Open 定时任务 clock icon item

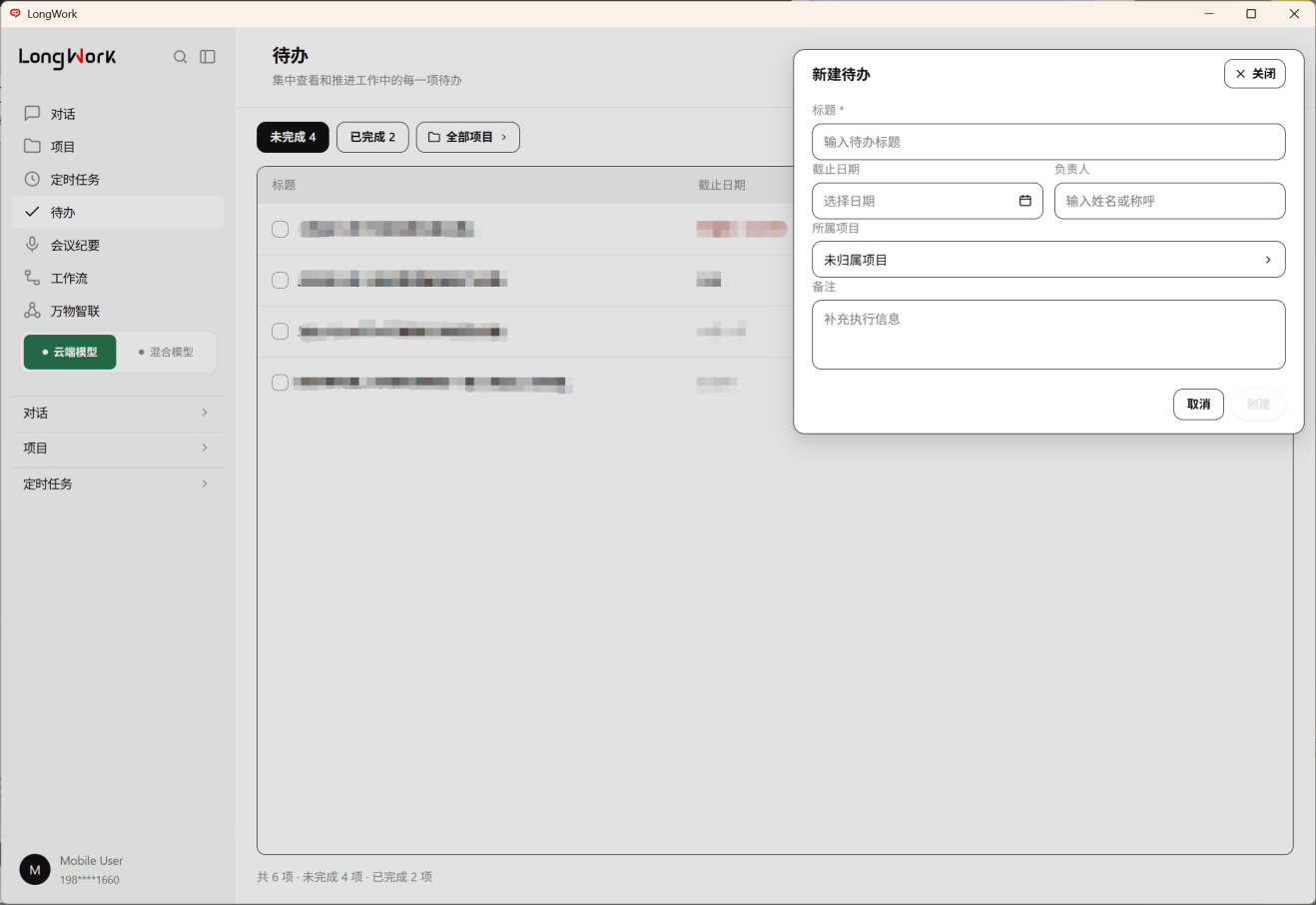[x=32, y=179]
